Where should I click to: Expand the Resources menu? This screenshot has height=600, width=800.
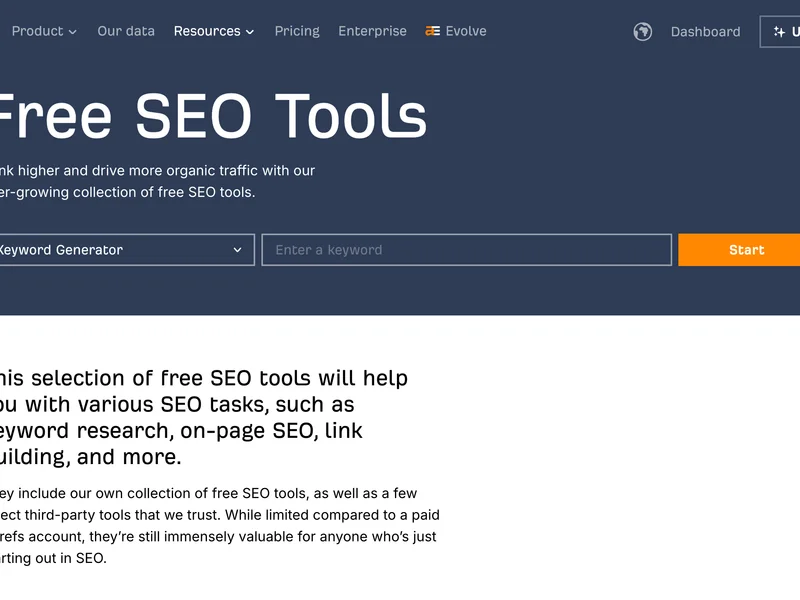tap(214, 31)
